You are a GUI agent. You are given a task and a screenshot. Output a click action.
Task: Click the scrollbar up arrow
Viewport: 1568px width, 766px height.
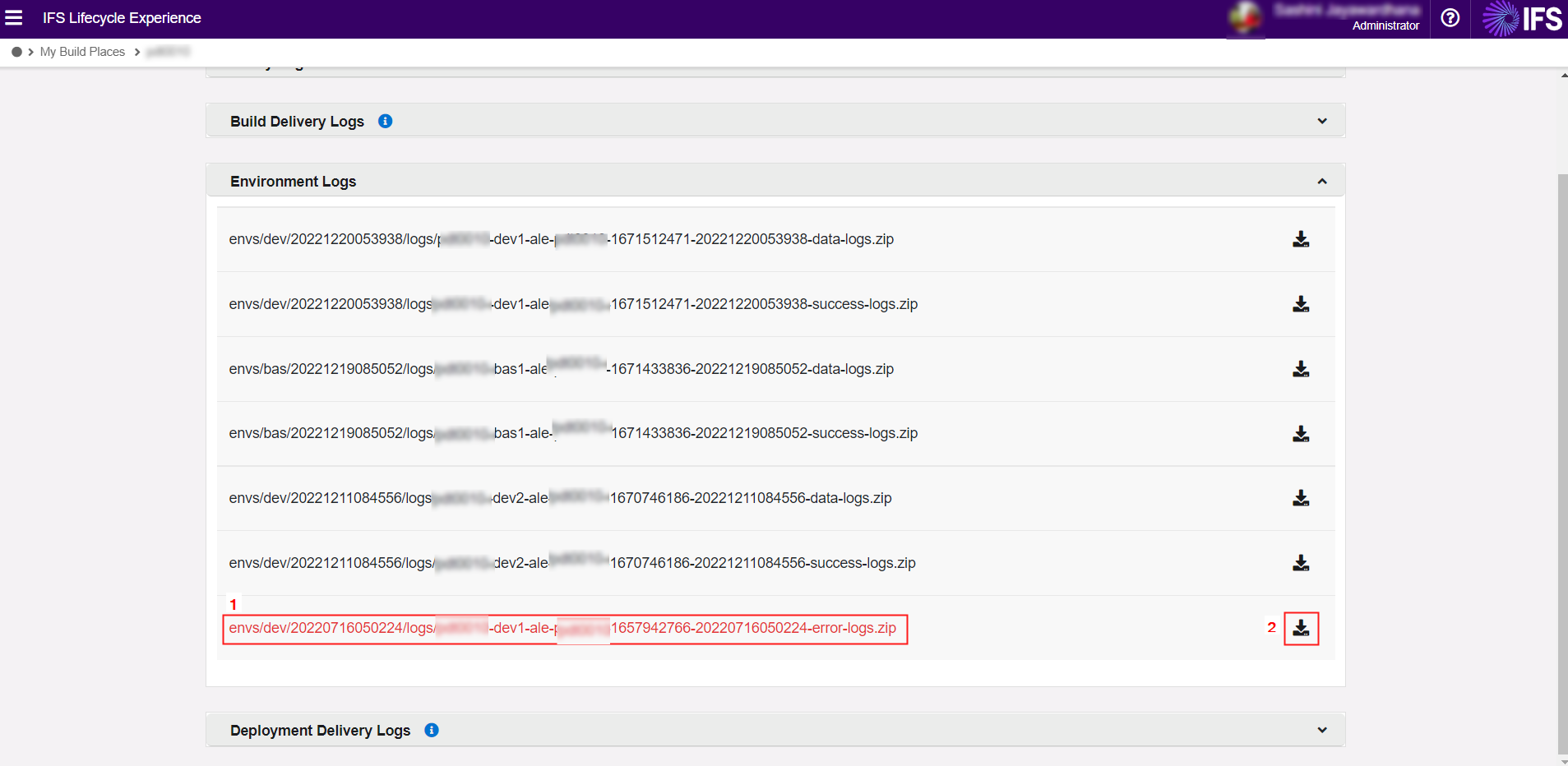coord(1563,76)
